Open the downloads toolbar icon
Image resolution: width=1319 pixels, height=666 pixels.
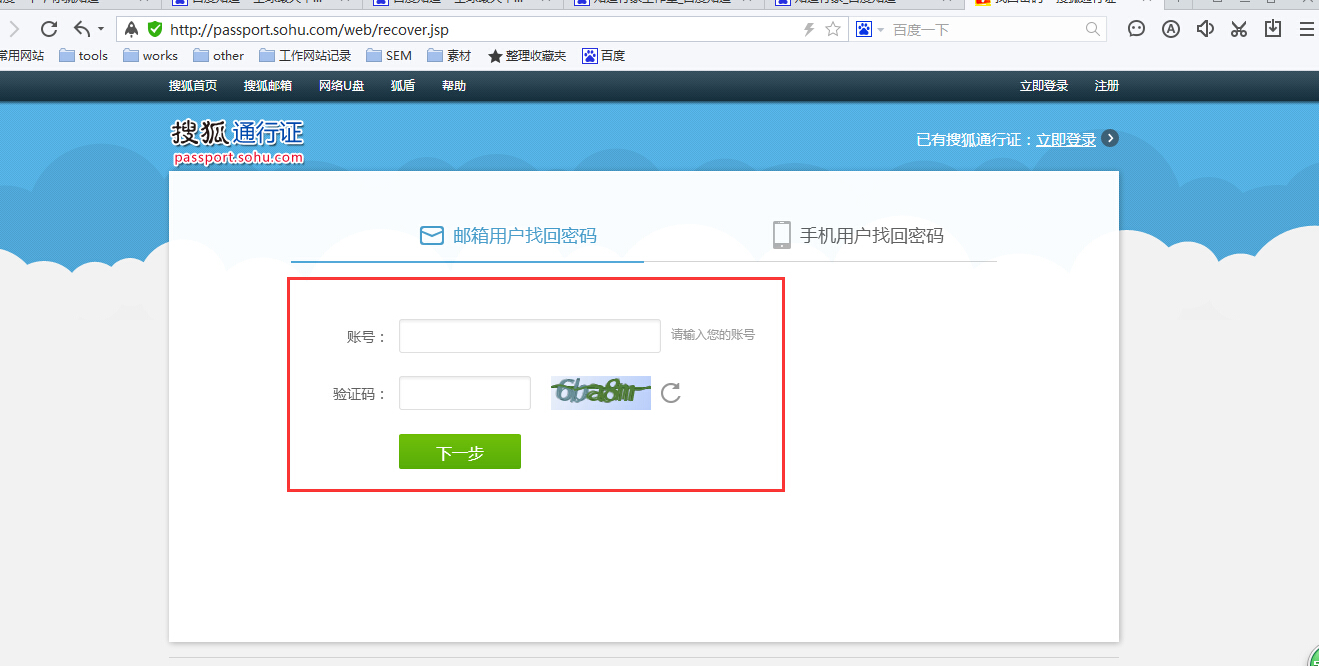(1273, 29)
